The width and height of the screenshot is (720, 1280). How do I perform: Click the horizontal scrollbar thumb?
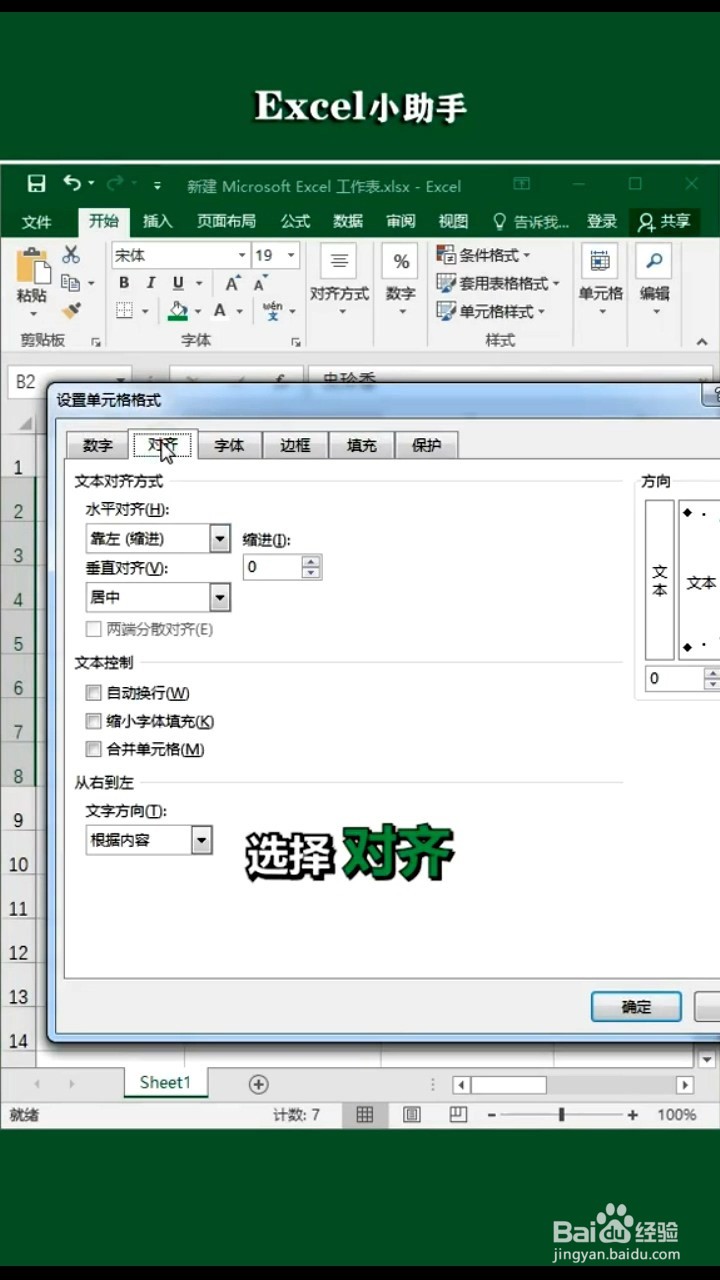point(509,1085)
